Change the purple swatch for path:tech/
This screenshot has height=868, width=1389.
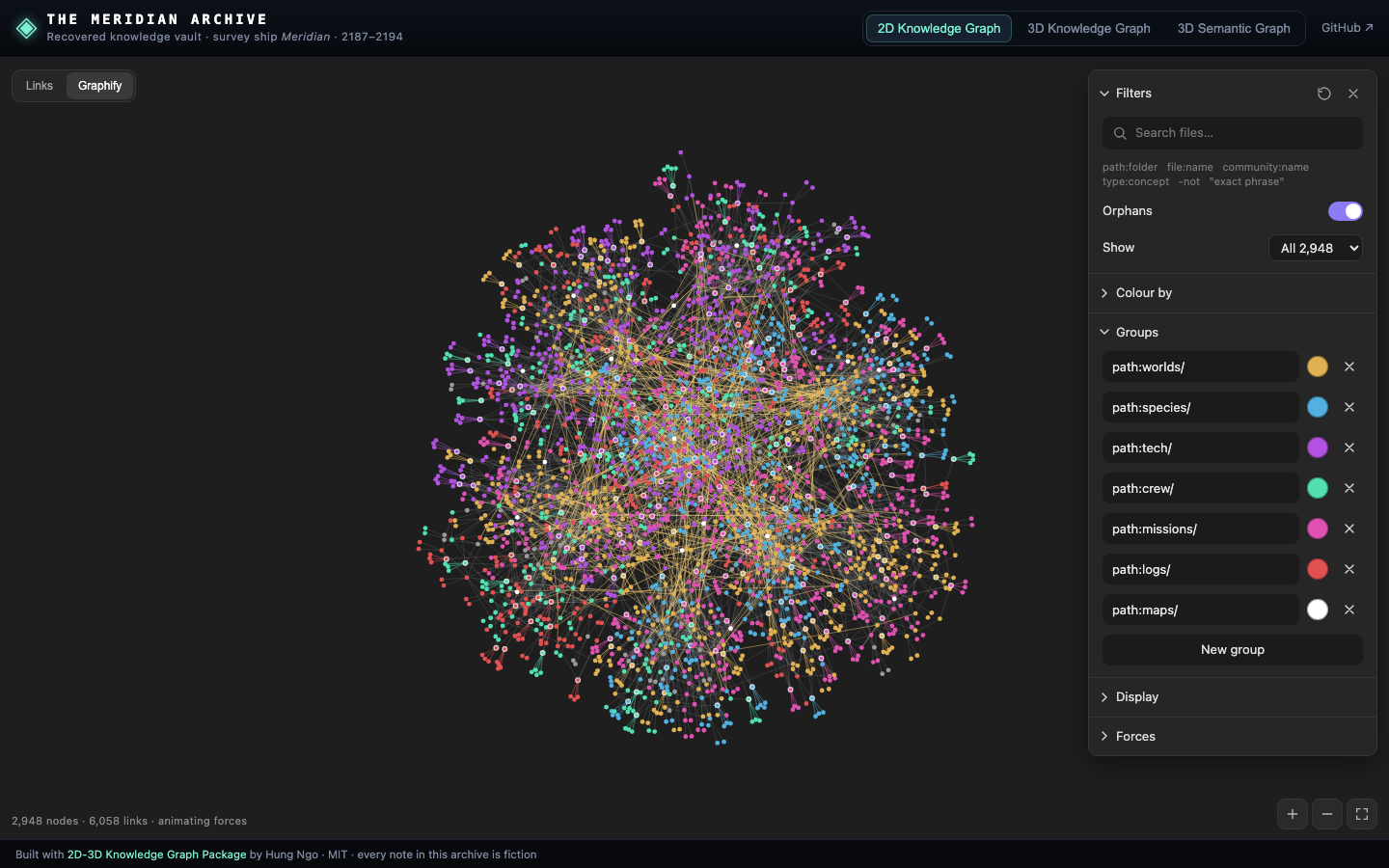(x=1318, y=448)
